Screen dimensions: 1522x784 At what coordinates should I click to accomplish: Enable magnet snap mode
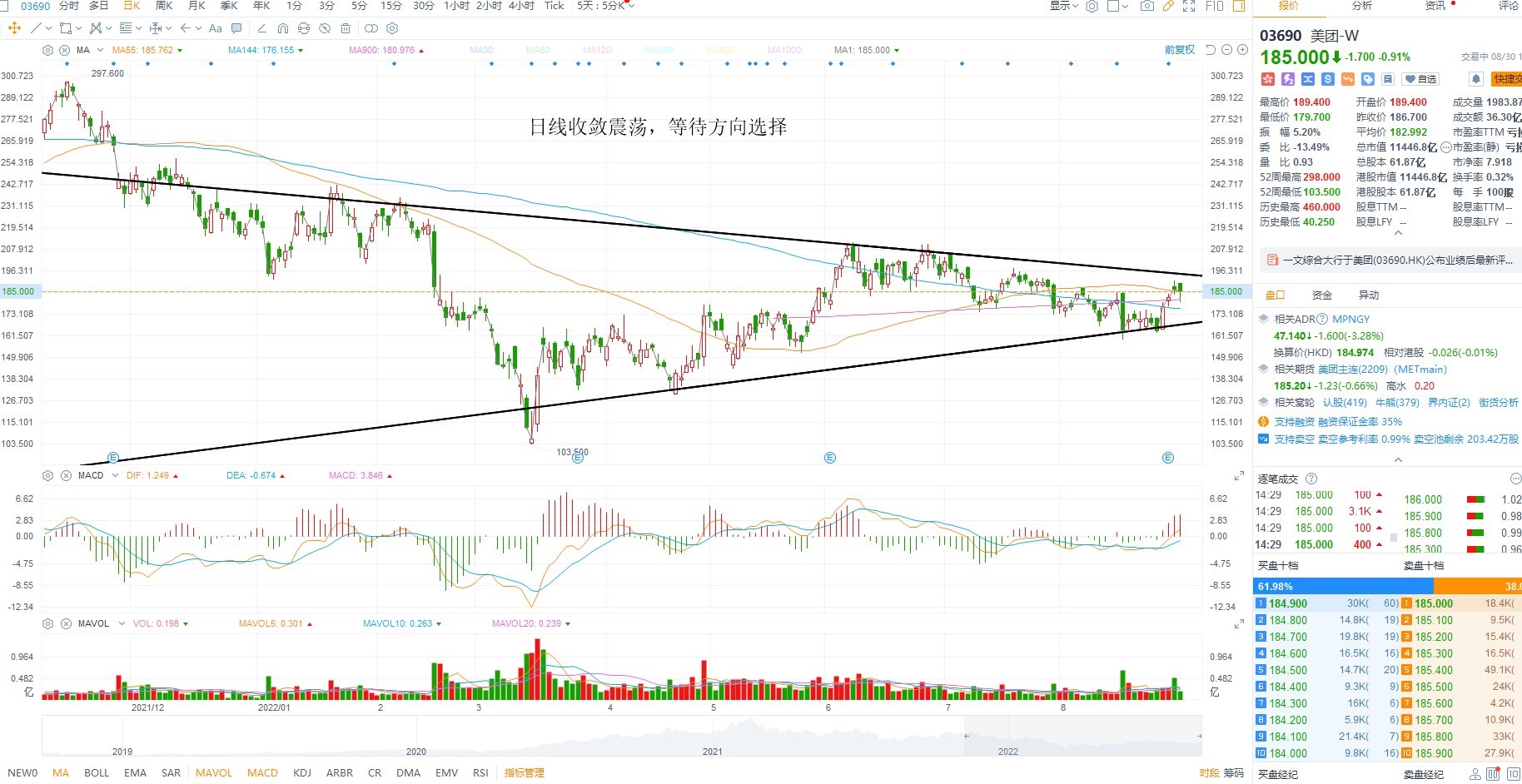click(282, 28)
